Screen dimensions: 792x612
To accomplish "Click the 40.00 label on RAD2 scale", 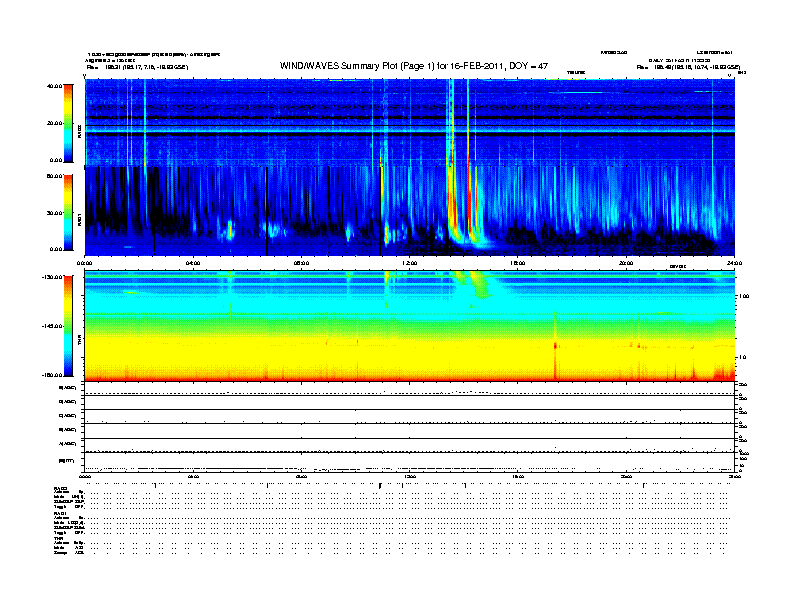I will pyautogui.click(x=54, y=86).
